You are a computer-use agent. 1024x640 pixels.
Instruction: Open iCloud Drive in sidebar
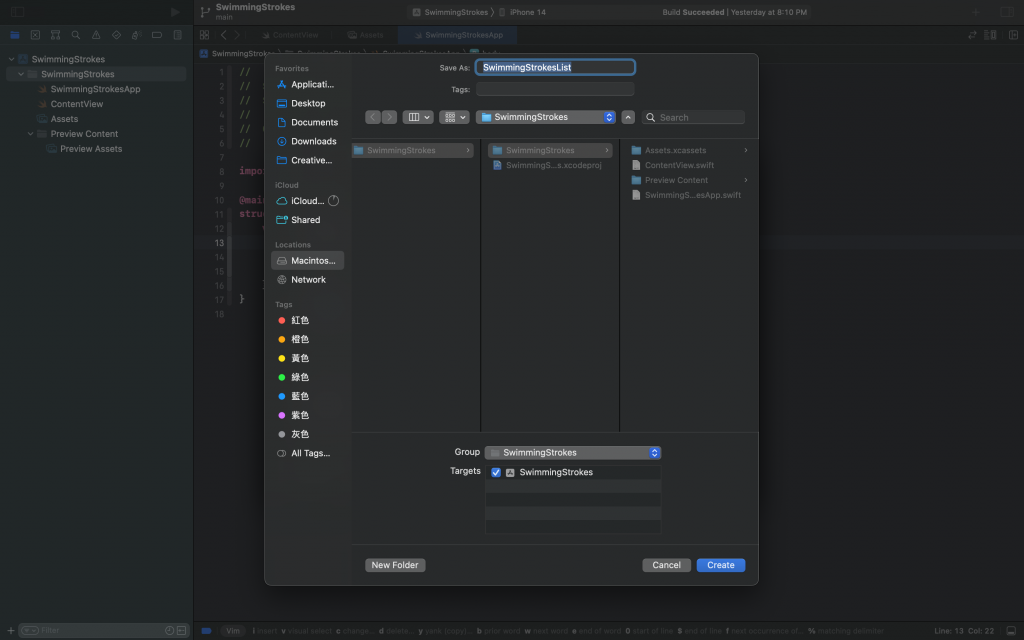click(307, 200)
